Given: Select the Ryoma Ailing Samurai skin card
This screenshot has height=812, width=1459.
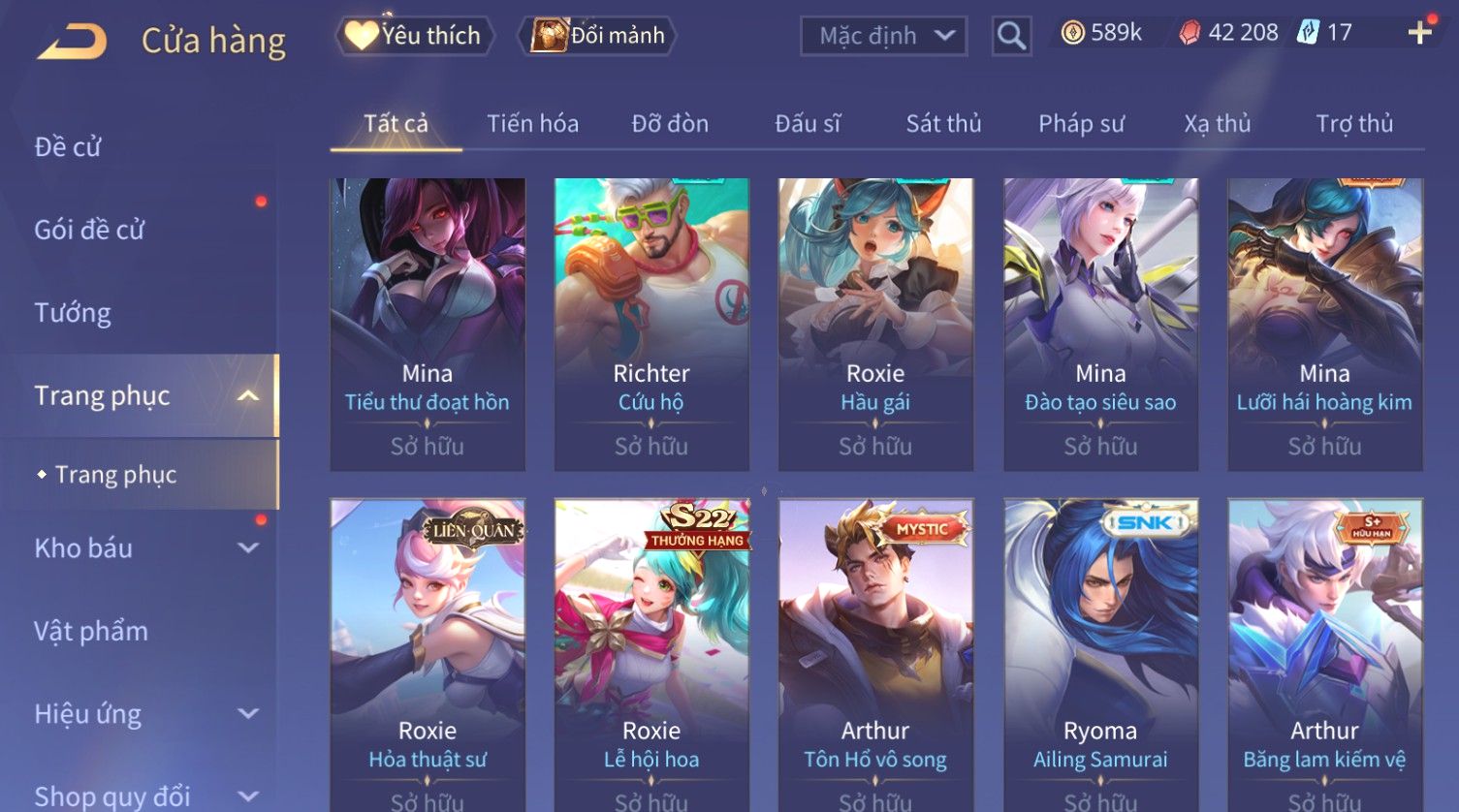Looking at the screenshot, I should pyautogui.click(x=1100, y=655).
